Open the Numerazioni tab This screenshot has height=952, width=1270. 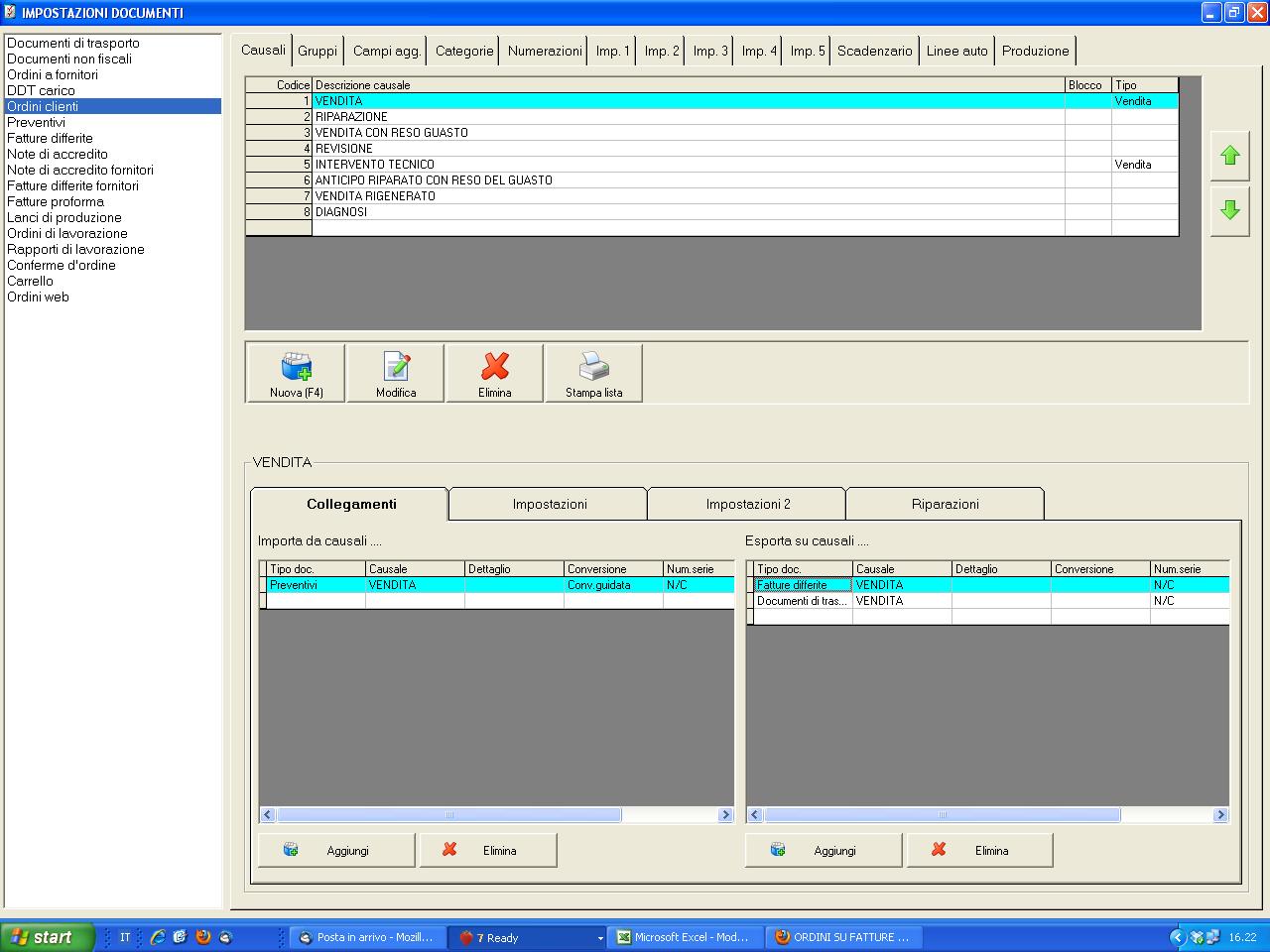pyautogui.click(x=545, y=51)
